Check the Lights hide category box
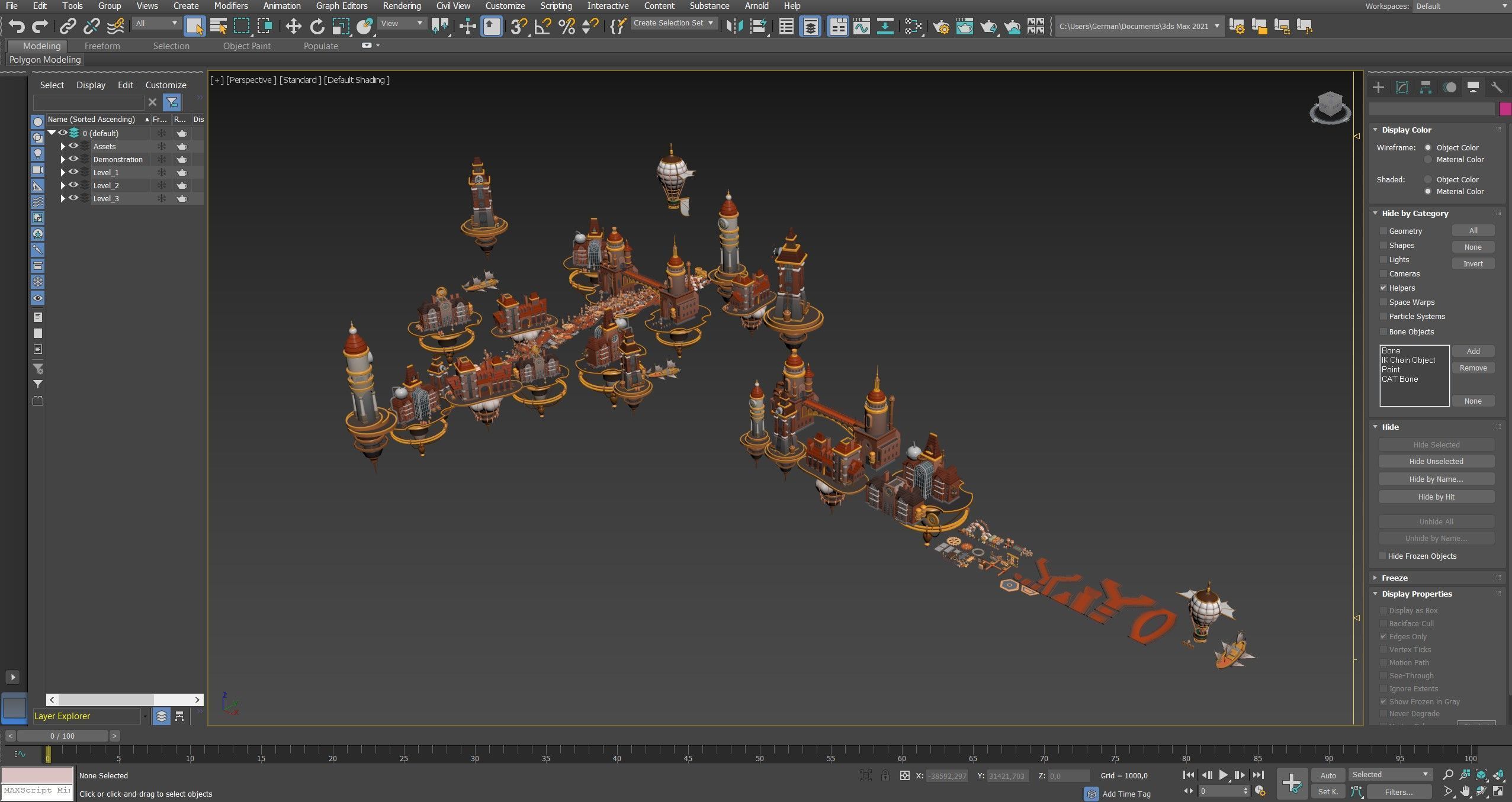 1383,259
